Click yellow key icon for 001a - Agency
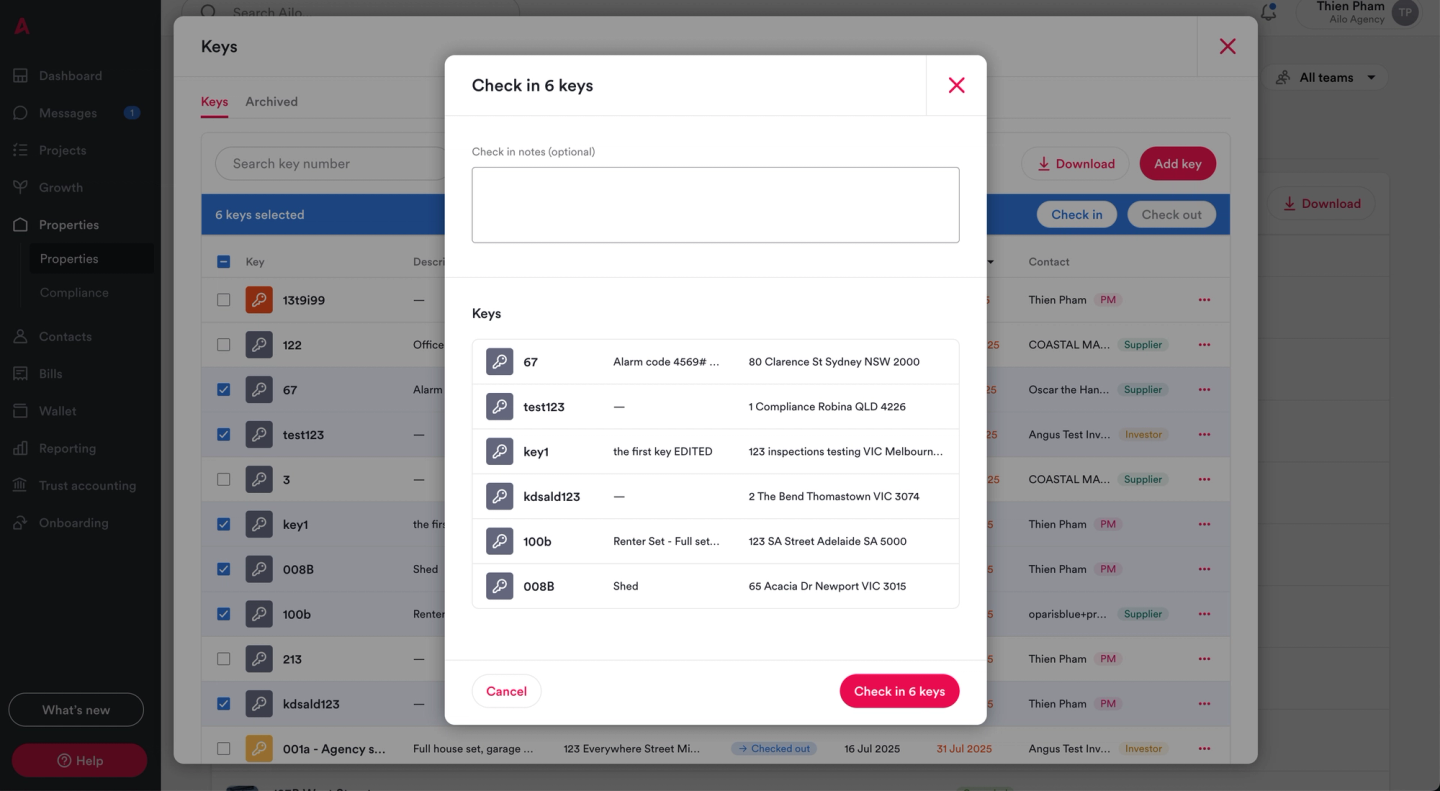Screen dimensions: 1440x791 [259, 748]
